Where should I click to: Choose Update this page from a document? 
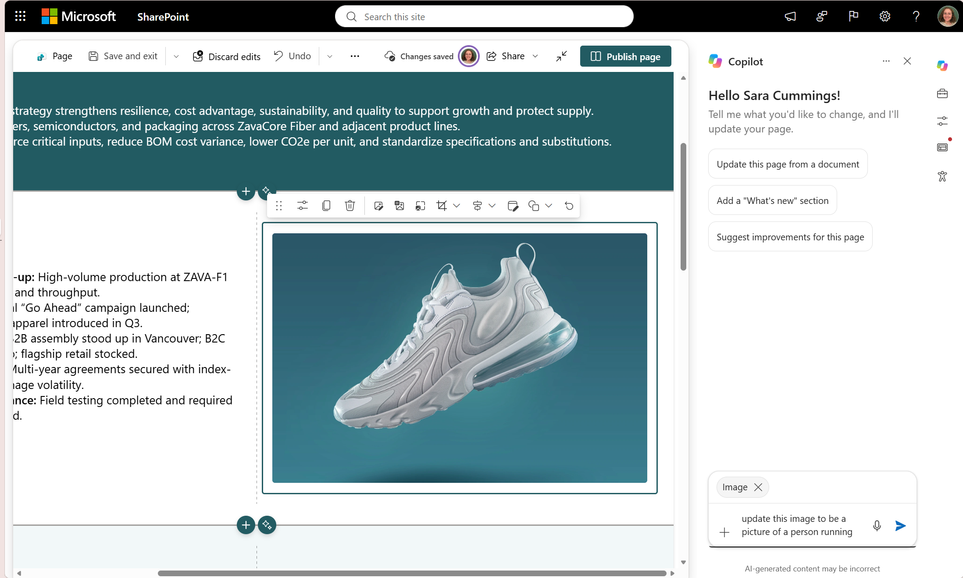[x=787, y=164]
